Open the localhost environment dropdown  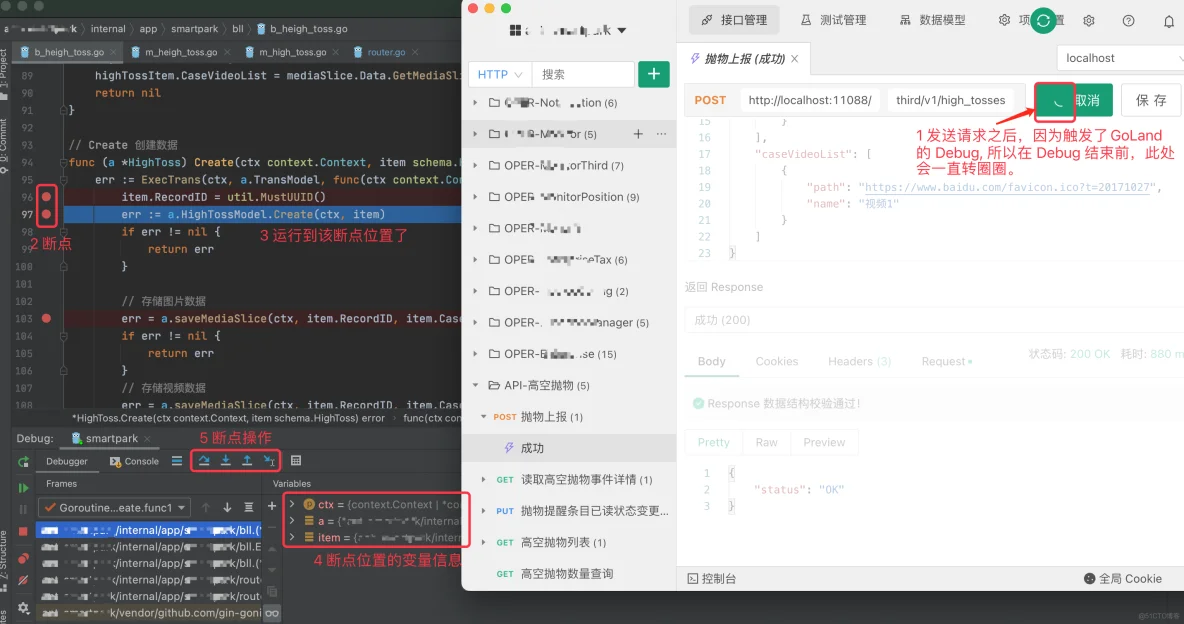click(1121, 58)
